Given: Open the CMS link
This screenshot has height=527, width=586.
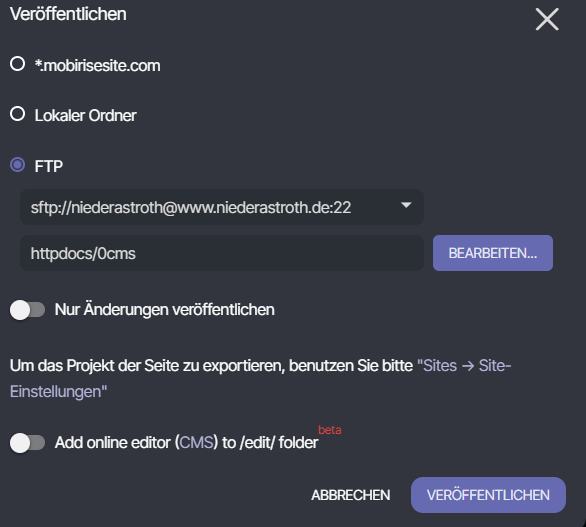Looking at the screenshot, I should (196, 443).
